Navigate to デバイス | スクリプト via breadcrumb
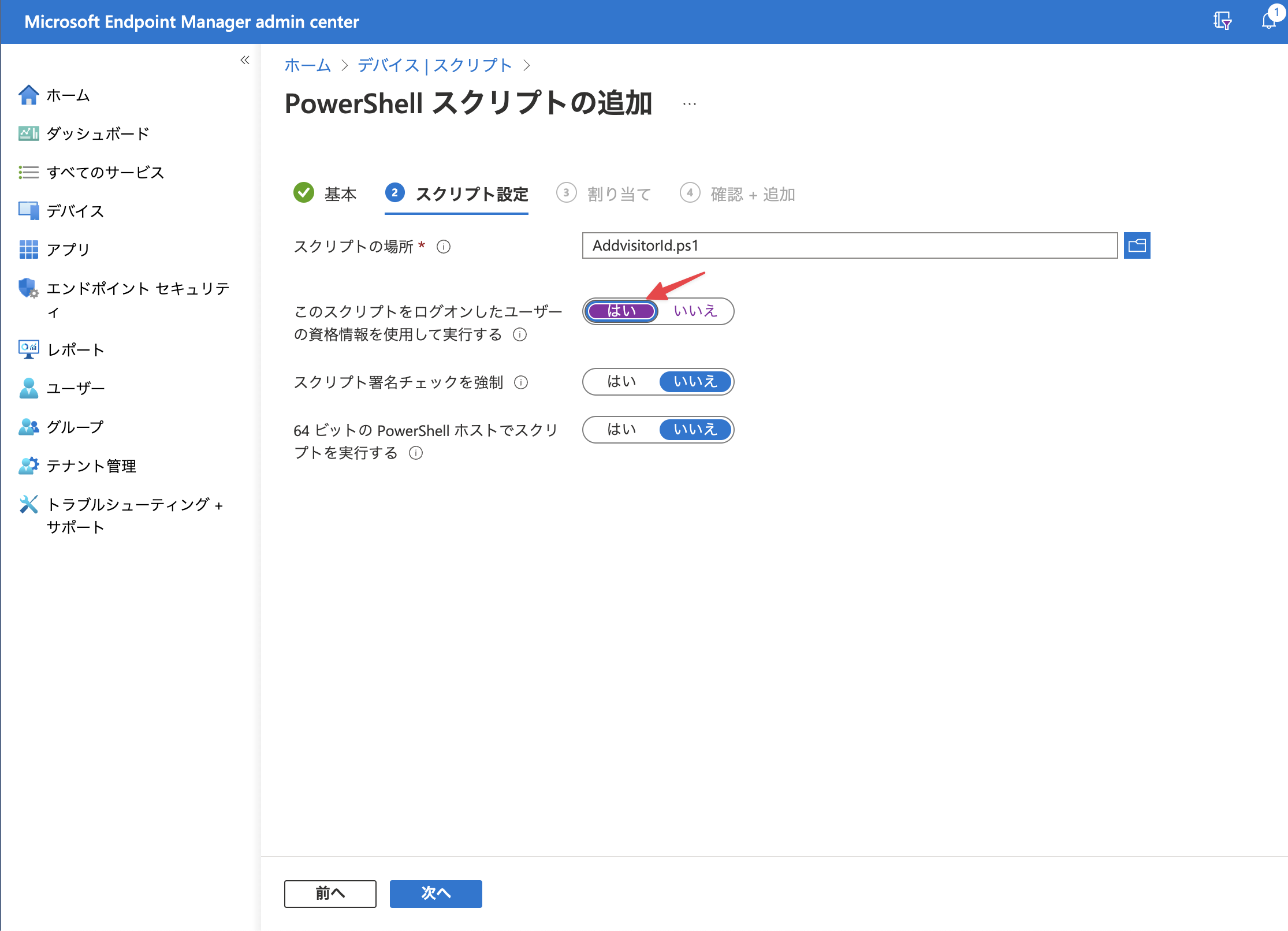Viewport: 1288px width, 931px height. pos(433,65)
